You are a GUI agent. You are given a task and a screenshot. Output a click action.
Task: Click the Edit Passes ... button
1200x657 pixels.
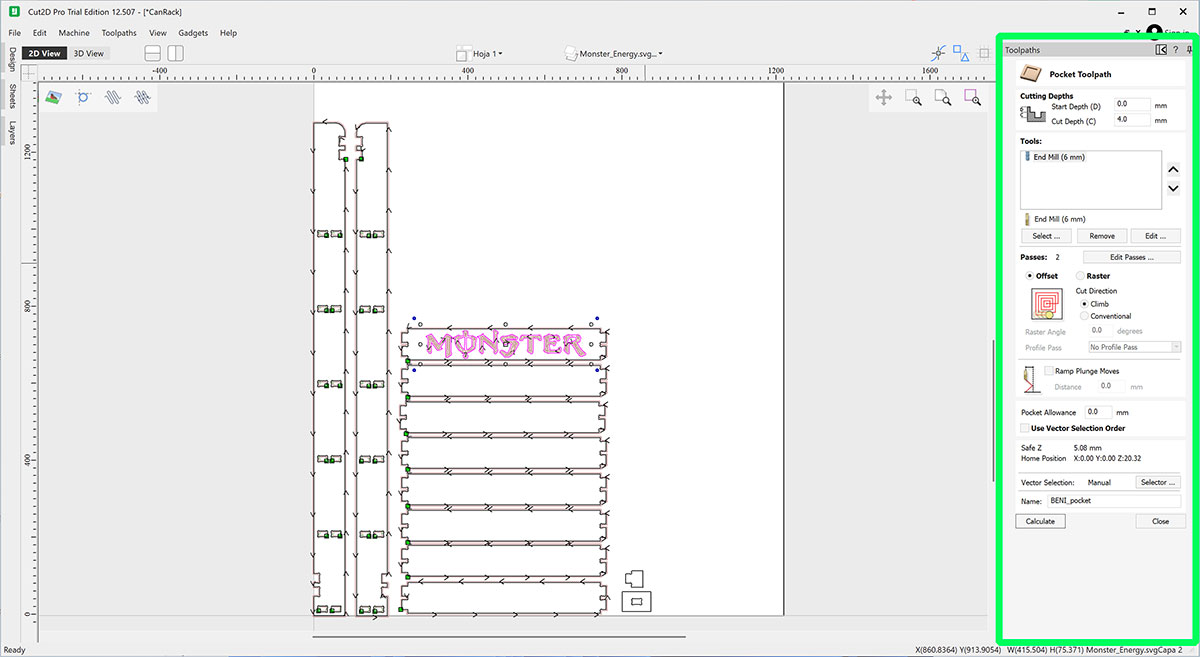(x=1131, y=257)
